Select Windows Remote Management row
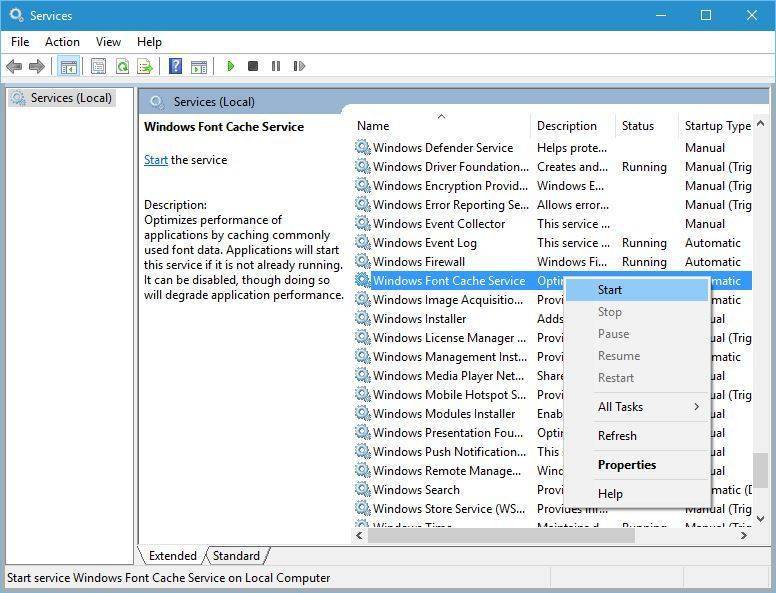776x593 pixels. [459, 470]
